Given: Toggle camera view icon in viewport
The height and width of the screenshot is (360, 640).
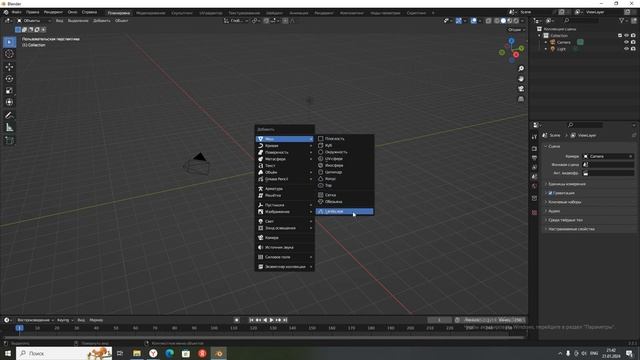Looking at the screenshot, I should click(521, 89).
